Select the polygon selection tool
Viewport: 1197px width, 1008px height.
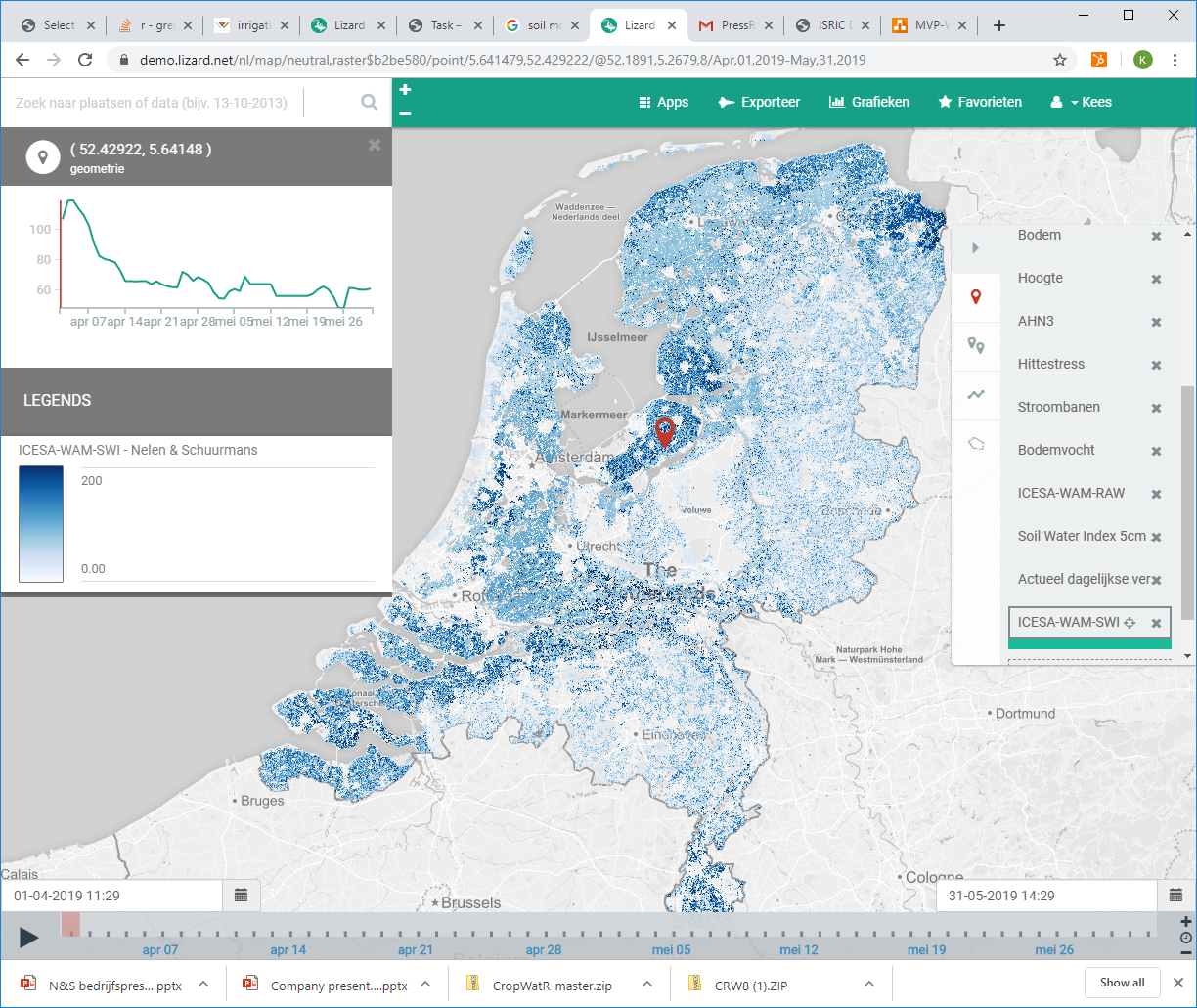coord(975,443)
